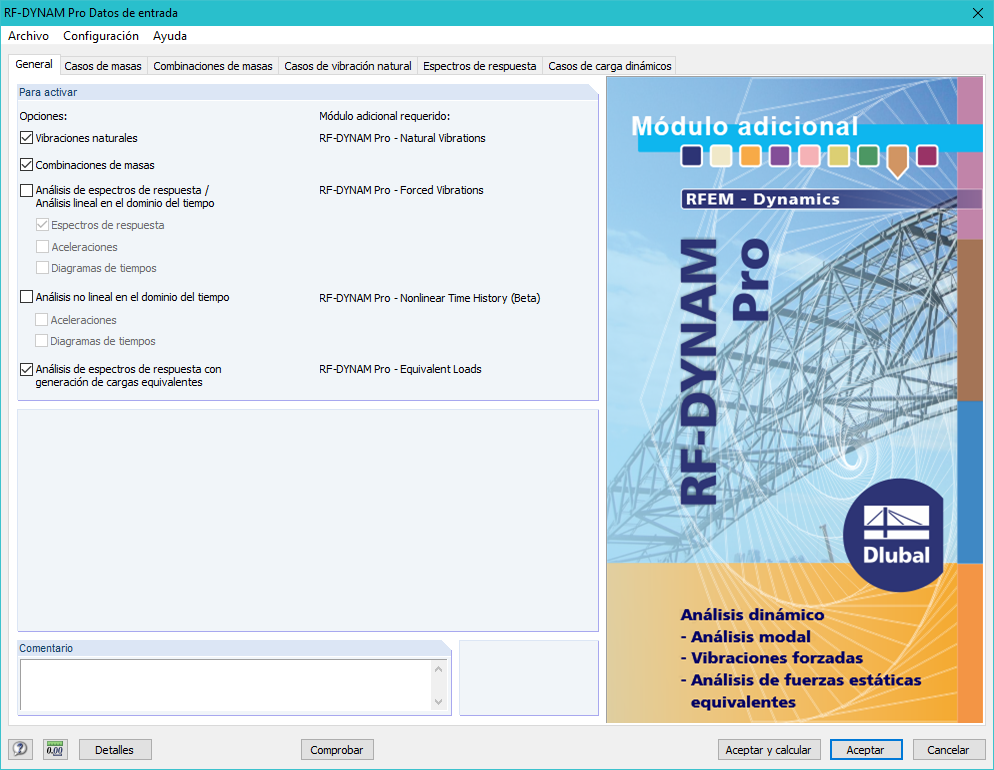The image size is (994, 770).
Task: Click the Comprobar button
Action: (x=337, y=750)
